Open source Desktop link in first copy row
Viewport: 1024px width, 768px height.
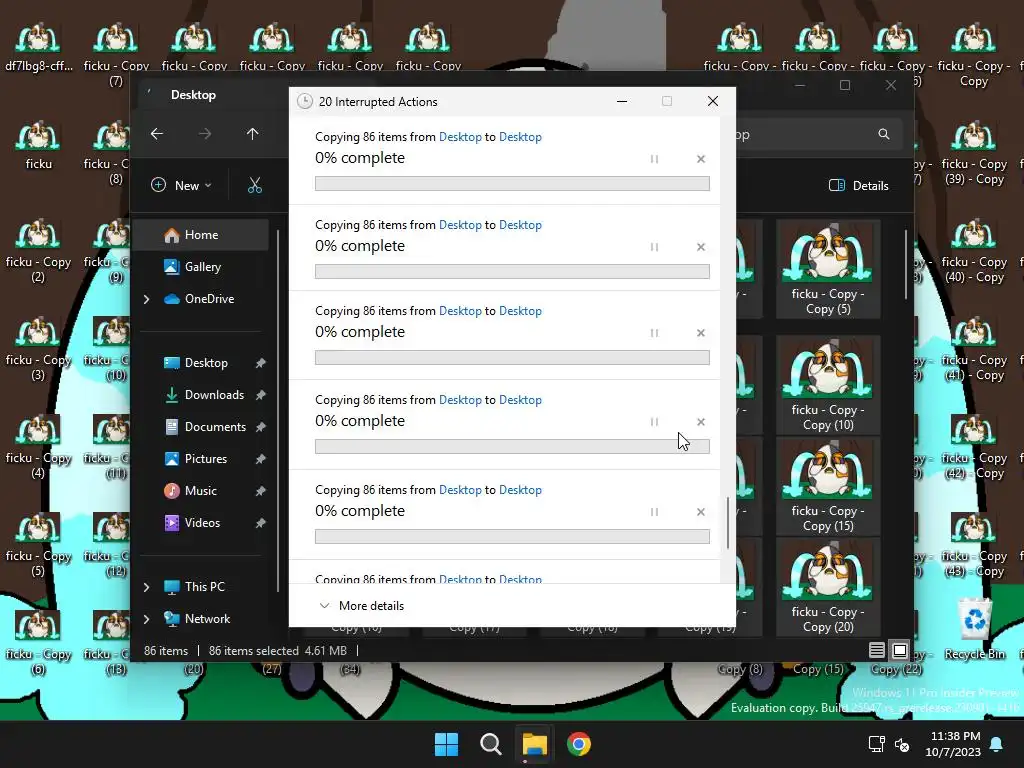tap(460, 136)
